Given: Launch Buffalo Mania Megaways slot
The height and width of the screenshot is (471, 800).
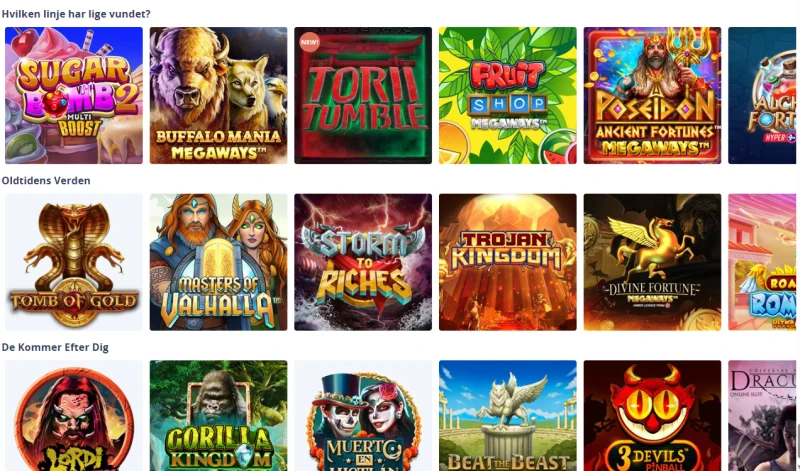Looking at the screenshot, I should [218, 95].
